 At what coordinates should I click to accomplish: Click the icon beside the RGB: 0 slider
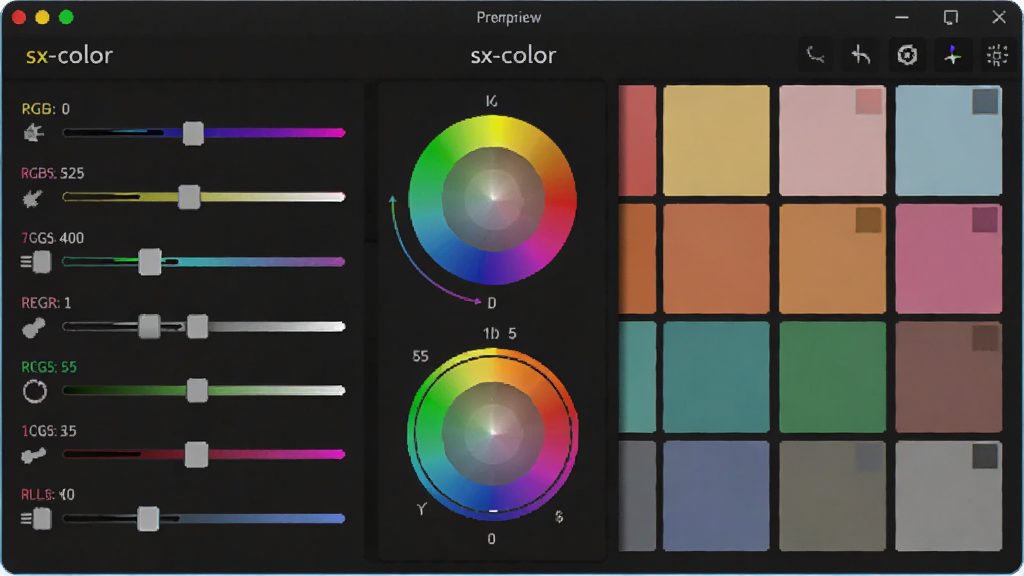pyautogui.click(x=33, y=133)
